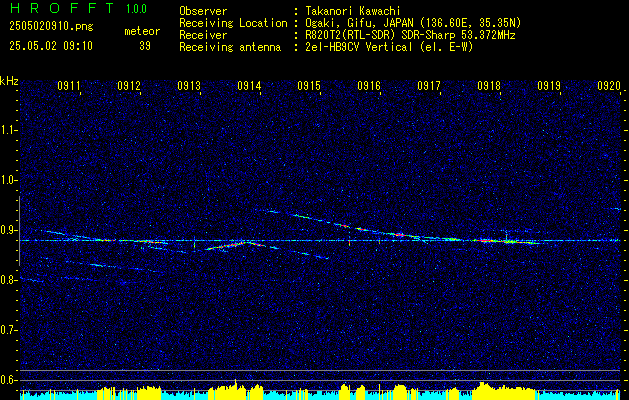This screenshot has width=629, height=400.
Task: Click the meteor label
Action: click(142, 31)
